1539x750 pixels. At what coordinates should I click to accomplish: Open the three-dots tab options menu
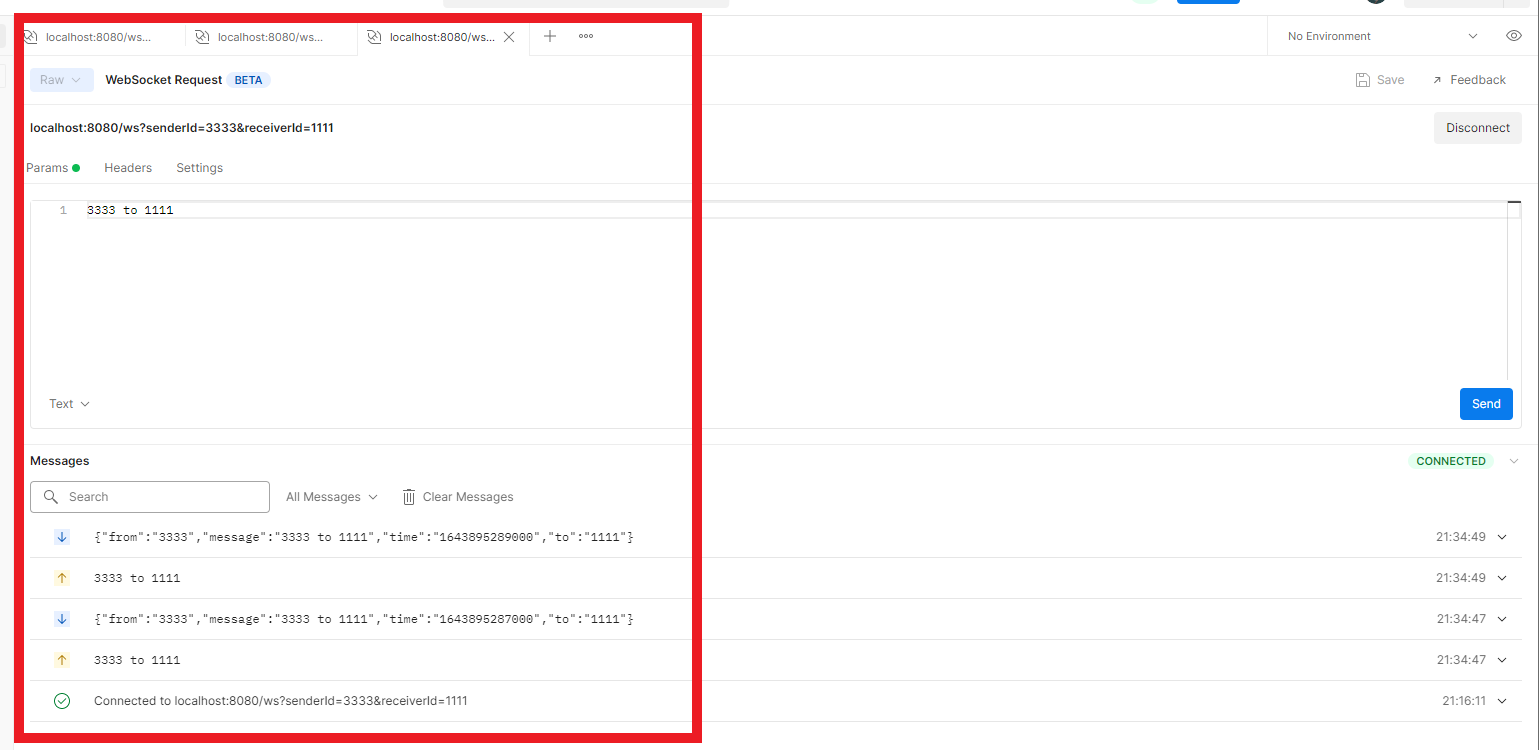(586, 36)
